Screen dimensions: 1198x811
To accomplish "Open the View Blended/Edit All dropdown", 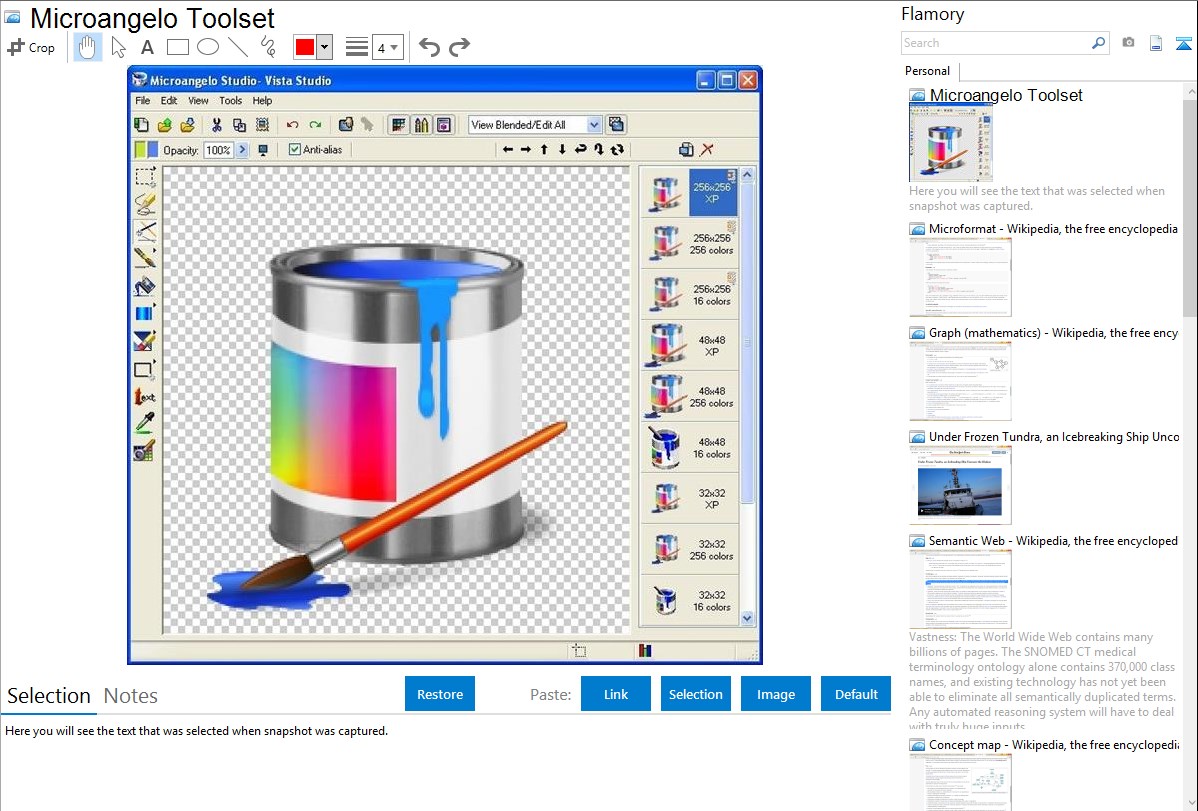I will pos(594,125).
